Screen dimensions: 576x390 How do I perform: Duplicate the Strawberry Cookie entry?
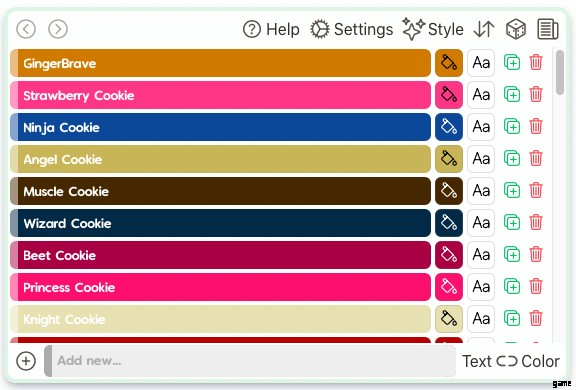coord(512,95)
